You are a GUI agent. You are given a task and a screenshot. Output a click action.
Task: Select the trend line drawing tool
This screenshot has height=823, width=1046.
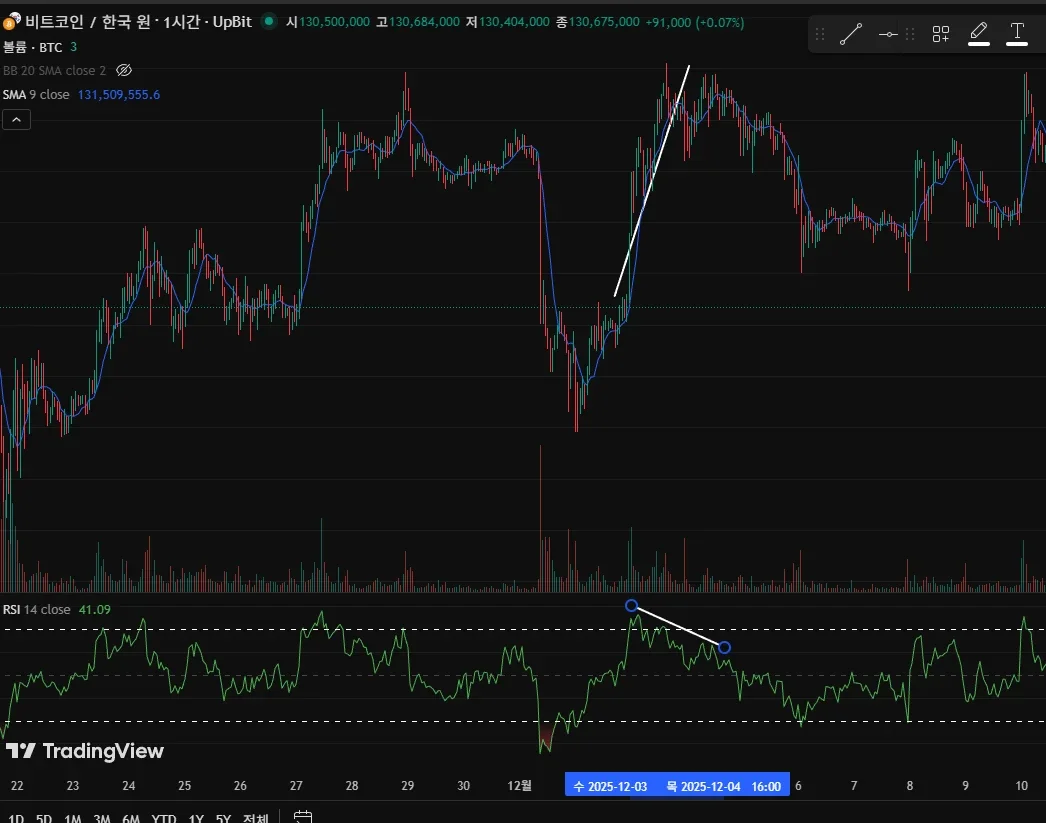[x=851, y=33]
